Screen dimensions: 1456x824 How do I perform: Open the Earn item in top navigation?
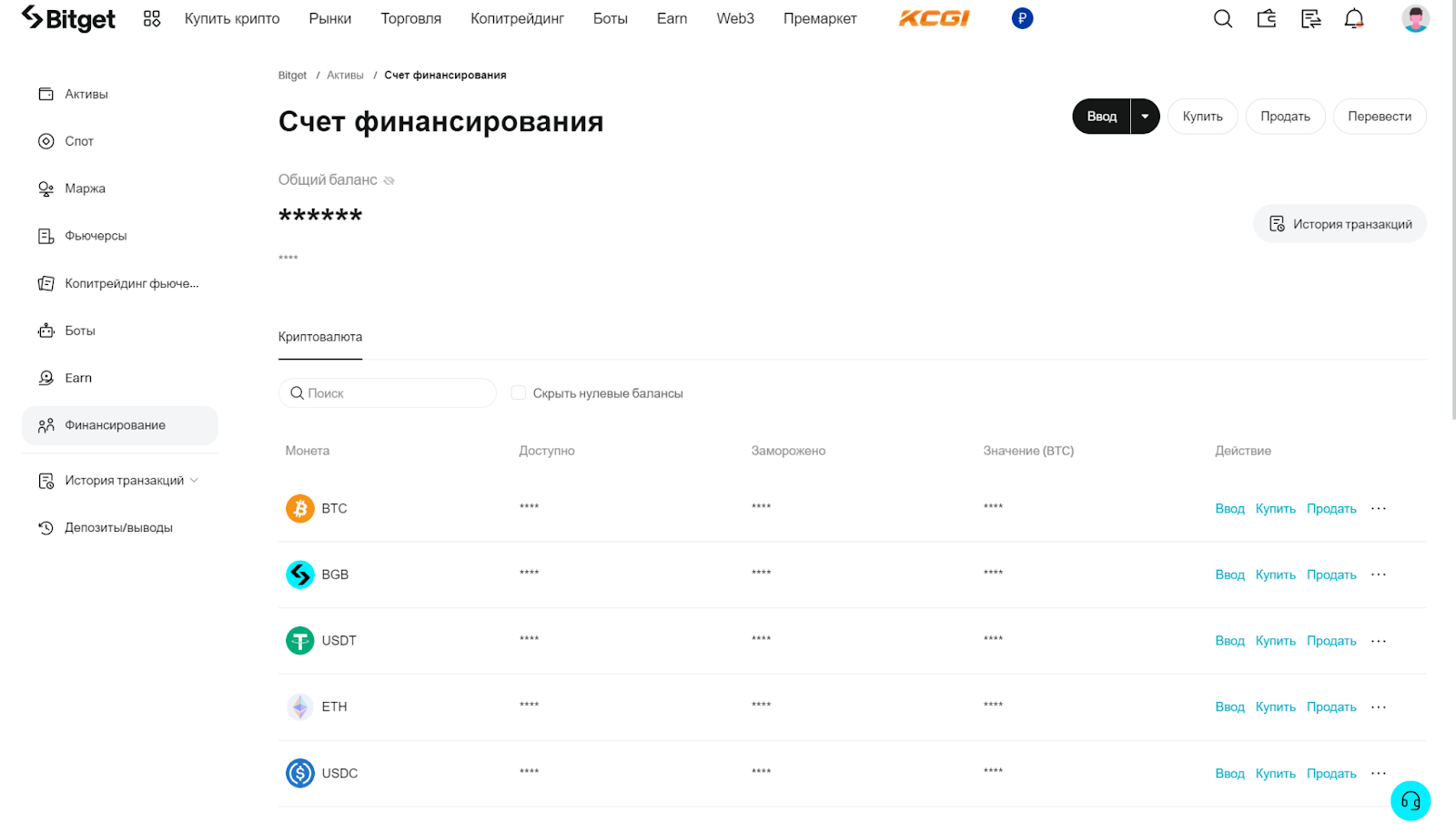(x=672, y=18)
